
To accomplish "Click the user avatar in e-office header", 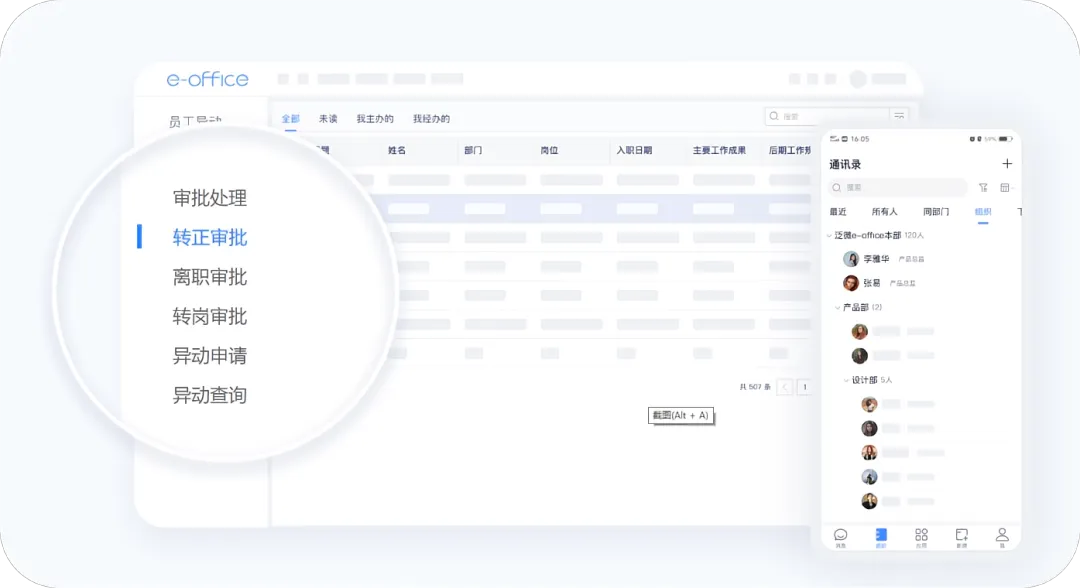I will click(x=857, y=79).
